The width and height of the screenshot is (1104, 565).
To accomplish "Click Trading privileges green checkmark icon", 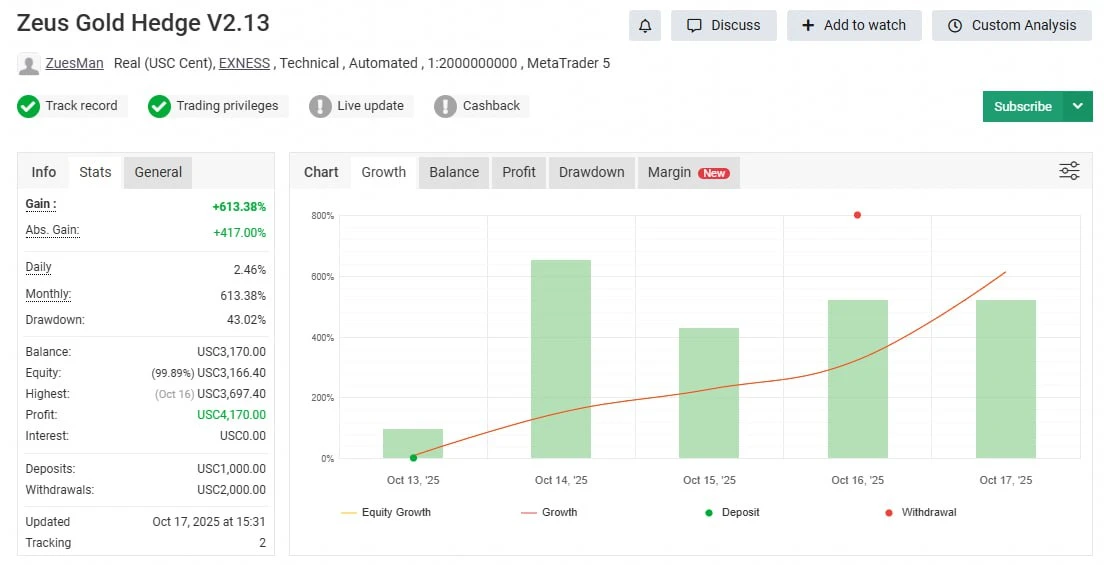I will (x=160, y=106).
